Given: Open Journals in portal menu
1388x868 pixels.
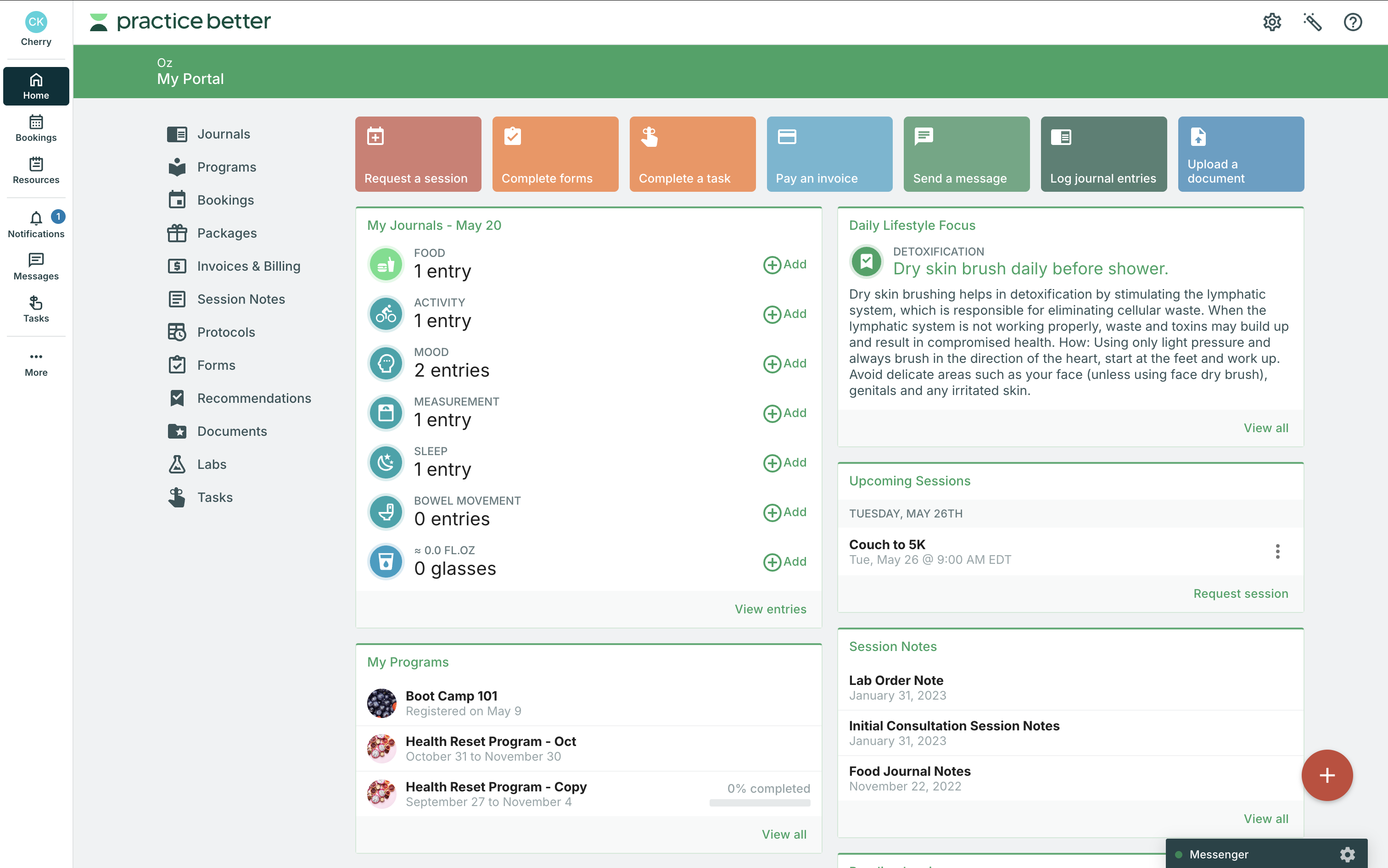Looking at the screenshot, I should (x=209, y=134).
